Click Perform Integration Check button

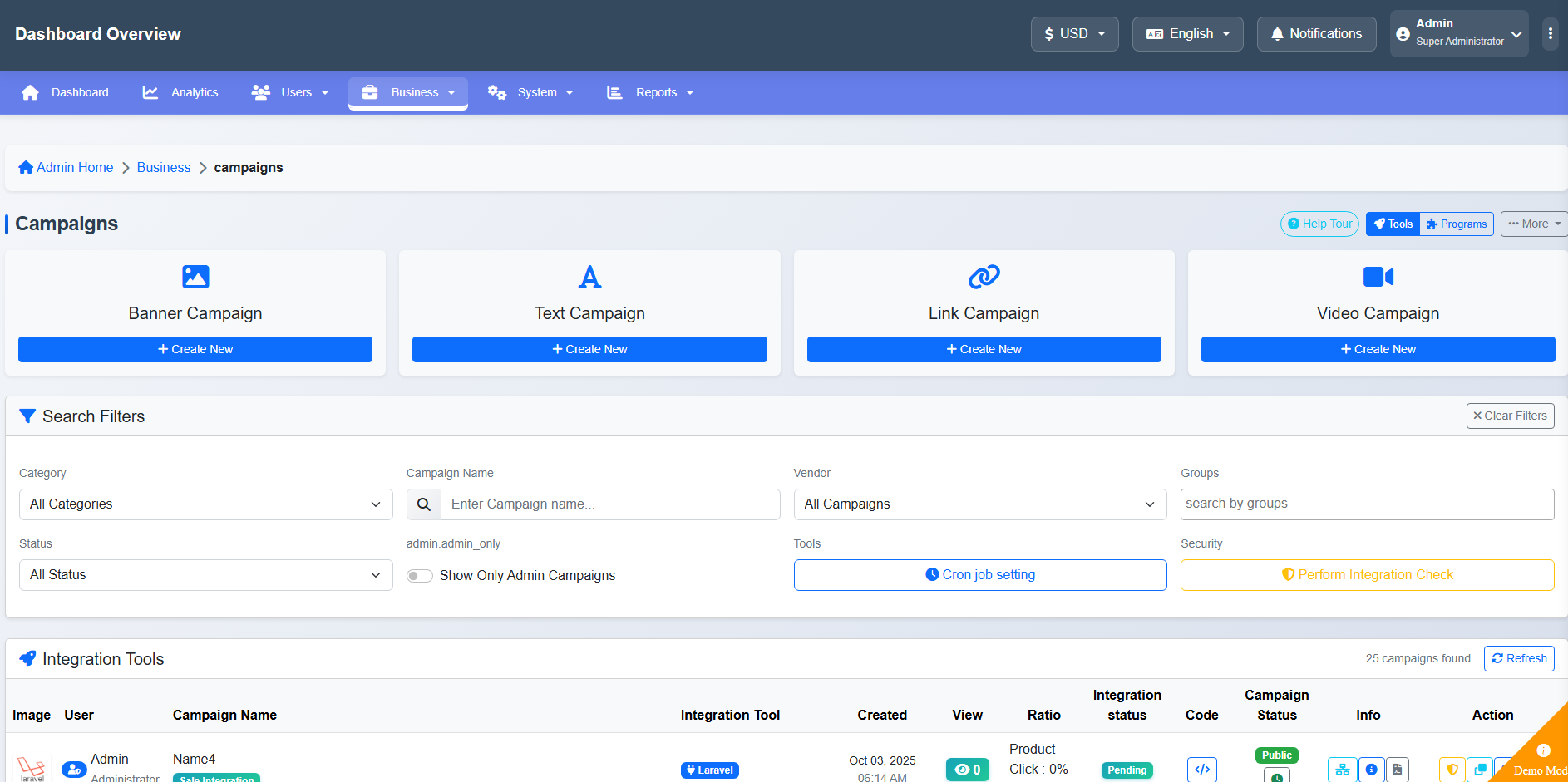pyautogui.click(x=1368, y=575)
